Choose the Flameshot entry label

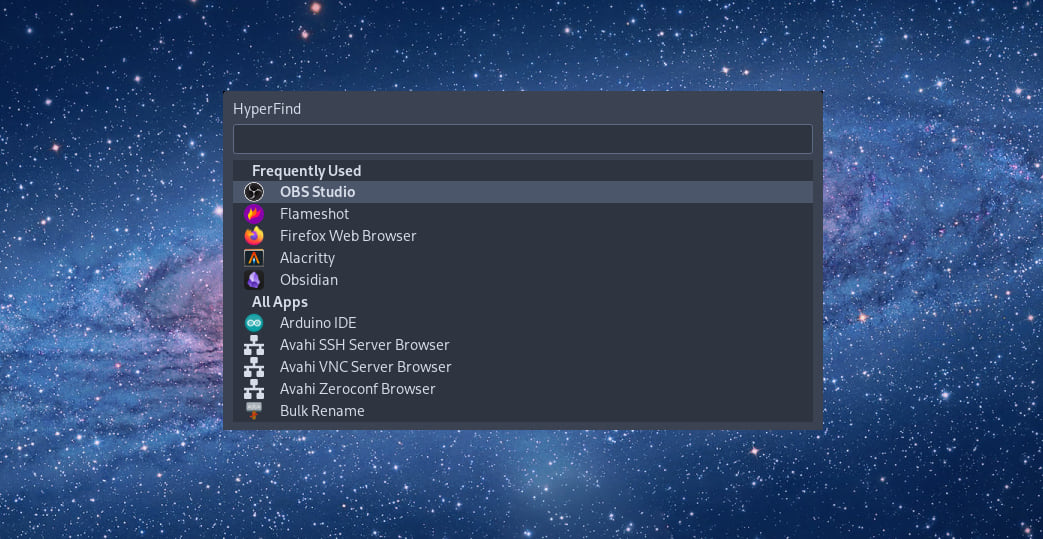[x=314, y=214]
